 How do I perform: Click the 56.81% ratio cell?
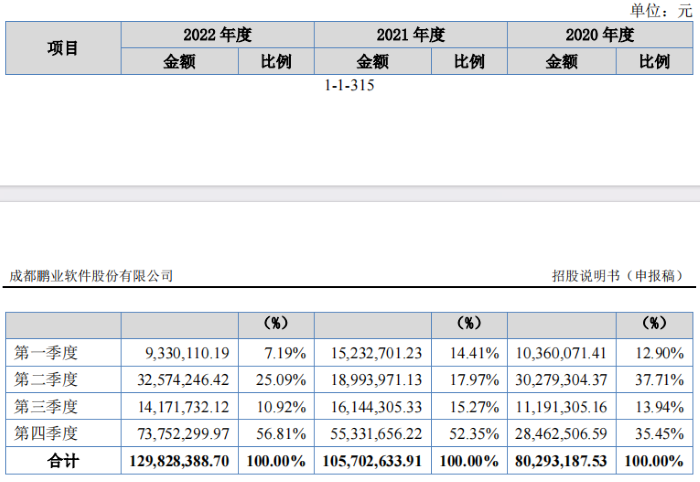coord(276,433)
